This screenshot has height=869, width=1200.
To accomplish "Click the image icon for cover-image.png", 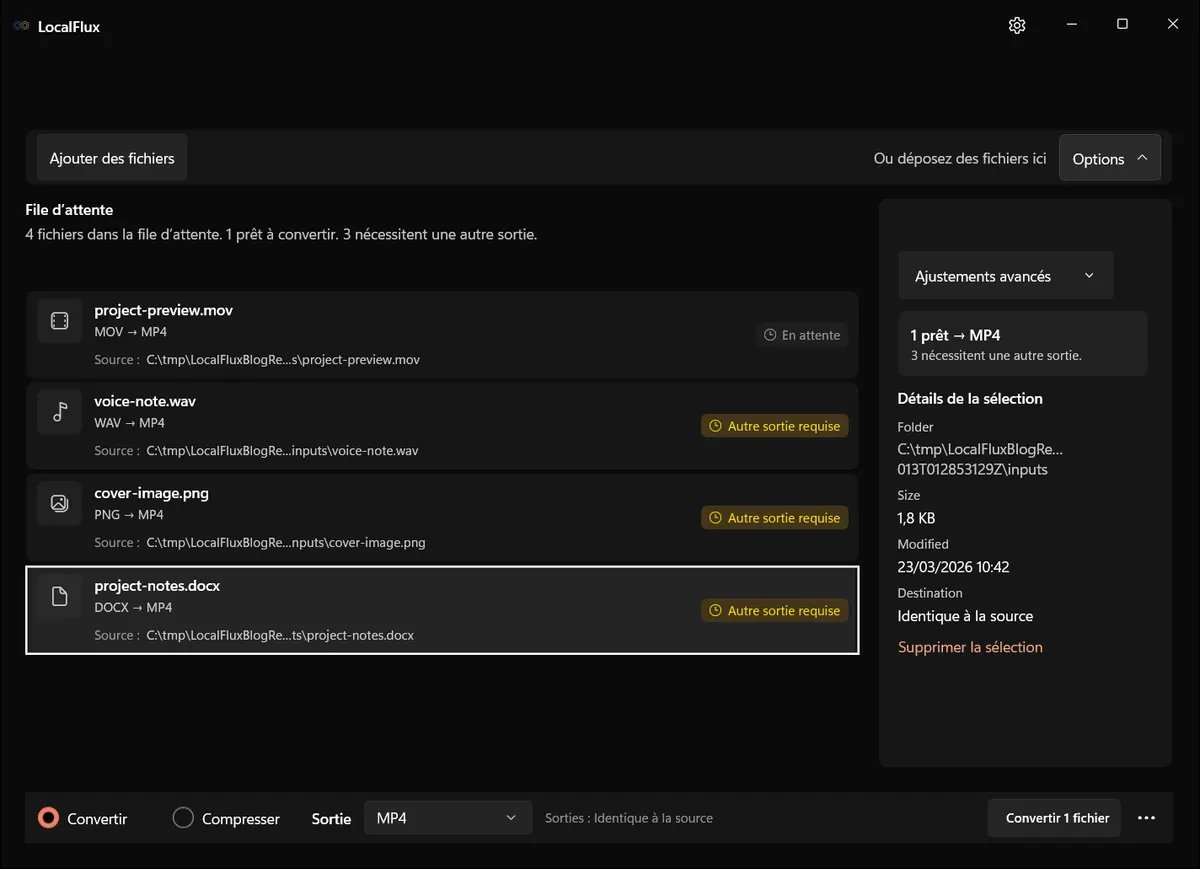I will coord(59,504).
